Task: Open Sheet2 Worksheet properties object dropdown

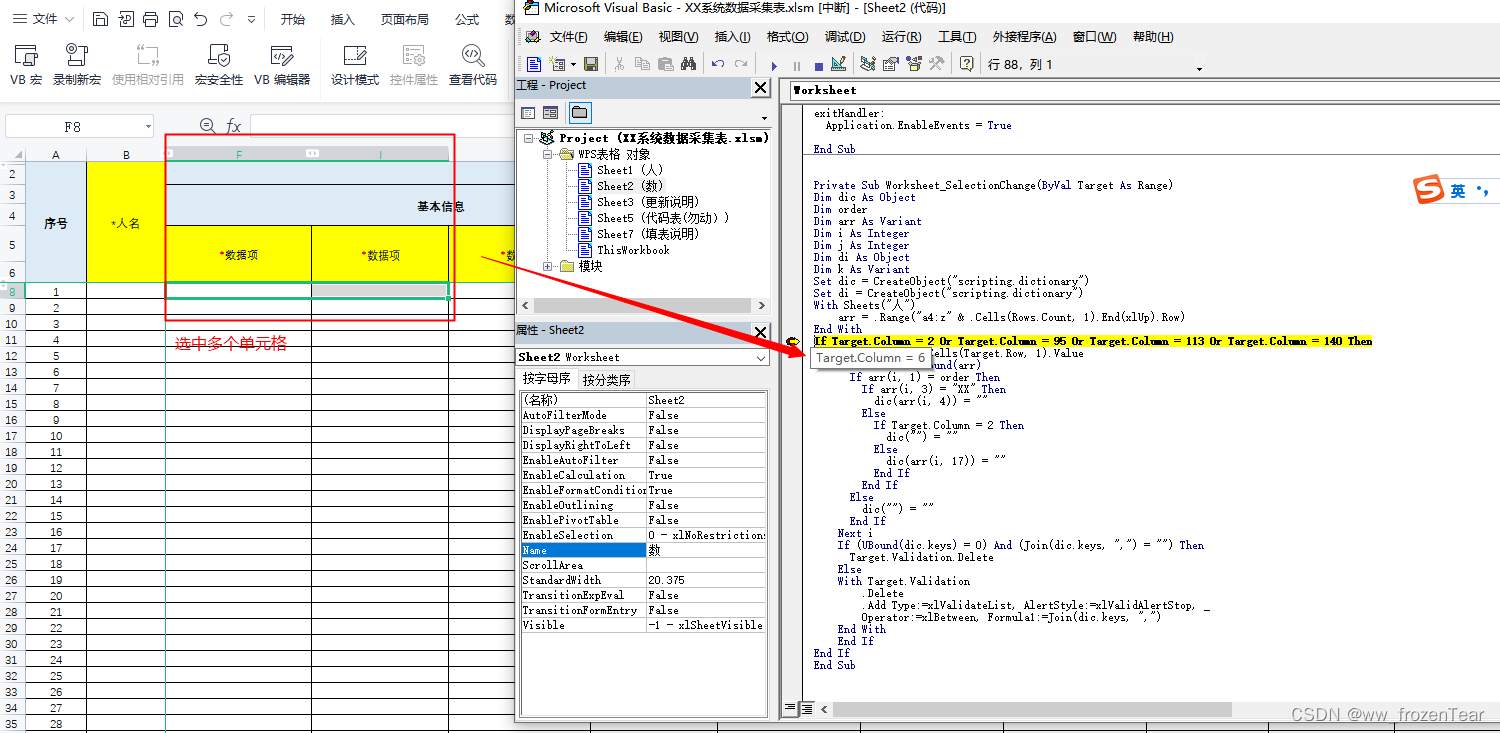Action: coord(760,358)
